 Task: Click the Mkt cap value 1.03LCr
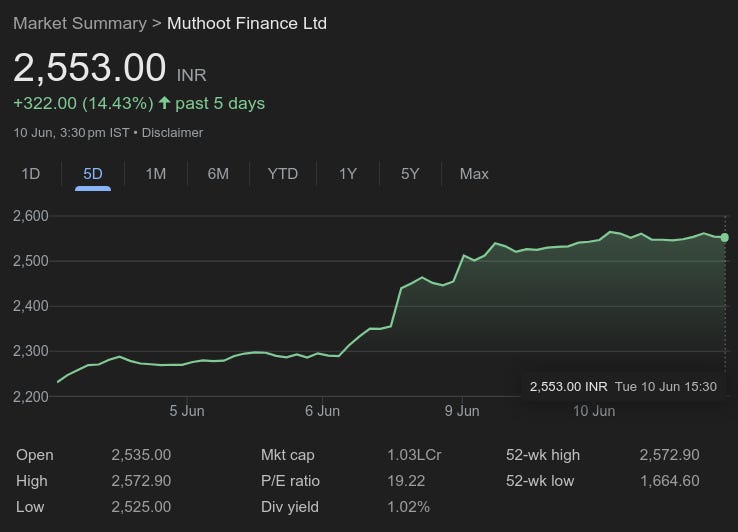[414, 455]
